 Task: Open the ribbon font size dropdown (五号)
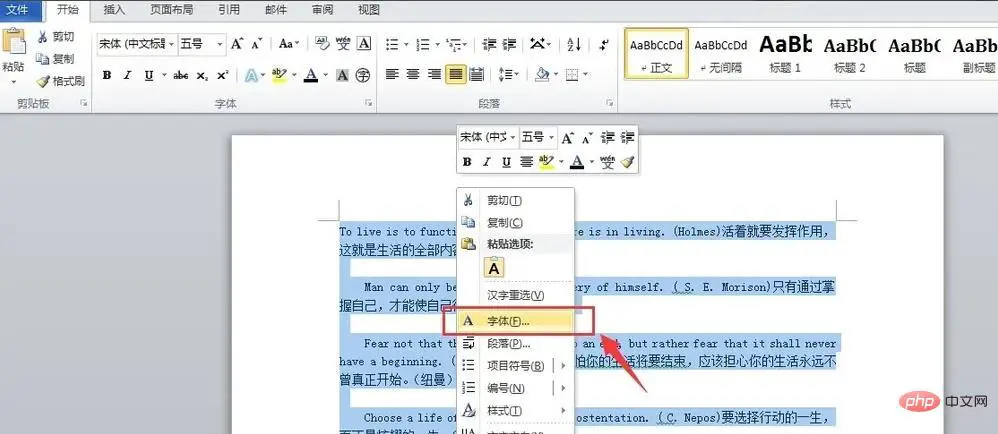(x=220, y=44)
